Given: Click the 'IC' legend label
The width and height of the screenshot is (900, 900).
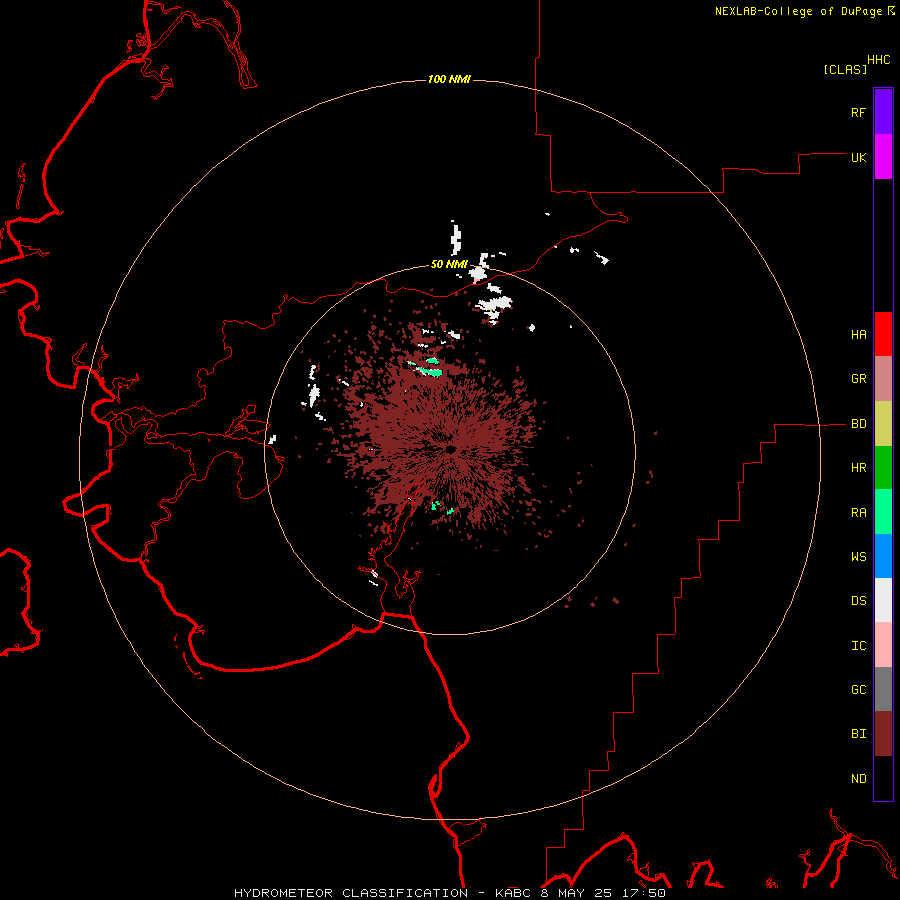Looking at the screenshot, I should click(x=858, y=646).
